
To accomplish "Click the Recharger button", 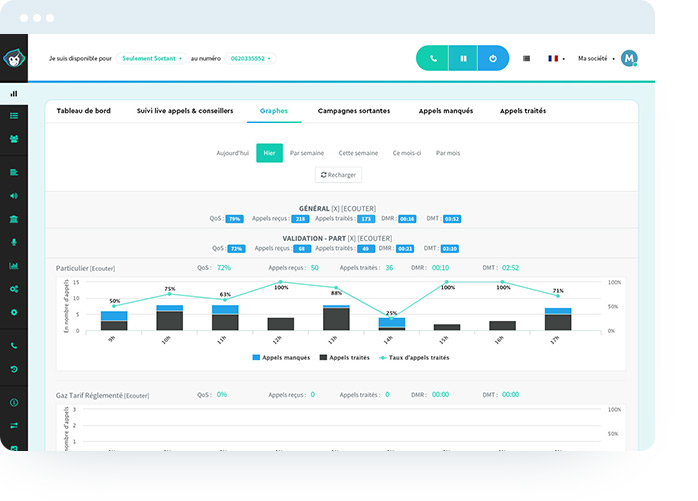I will (x=338, y=175).
